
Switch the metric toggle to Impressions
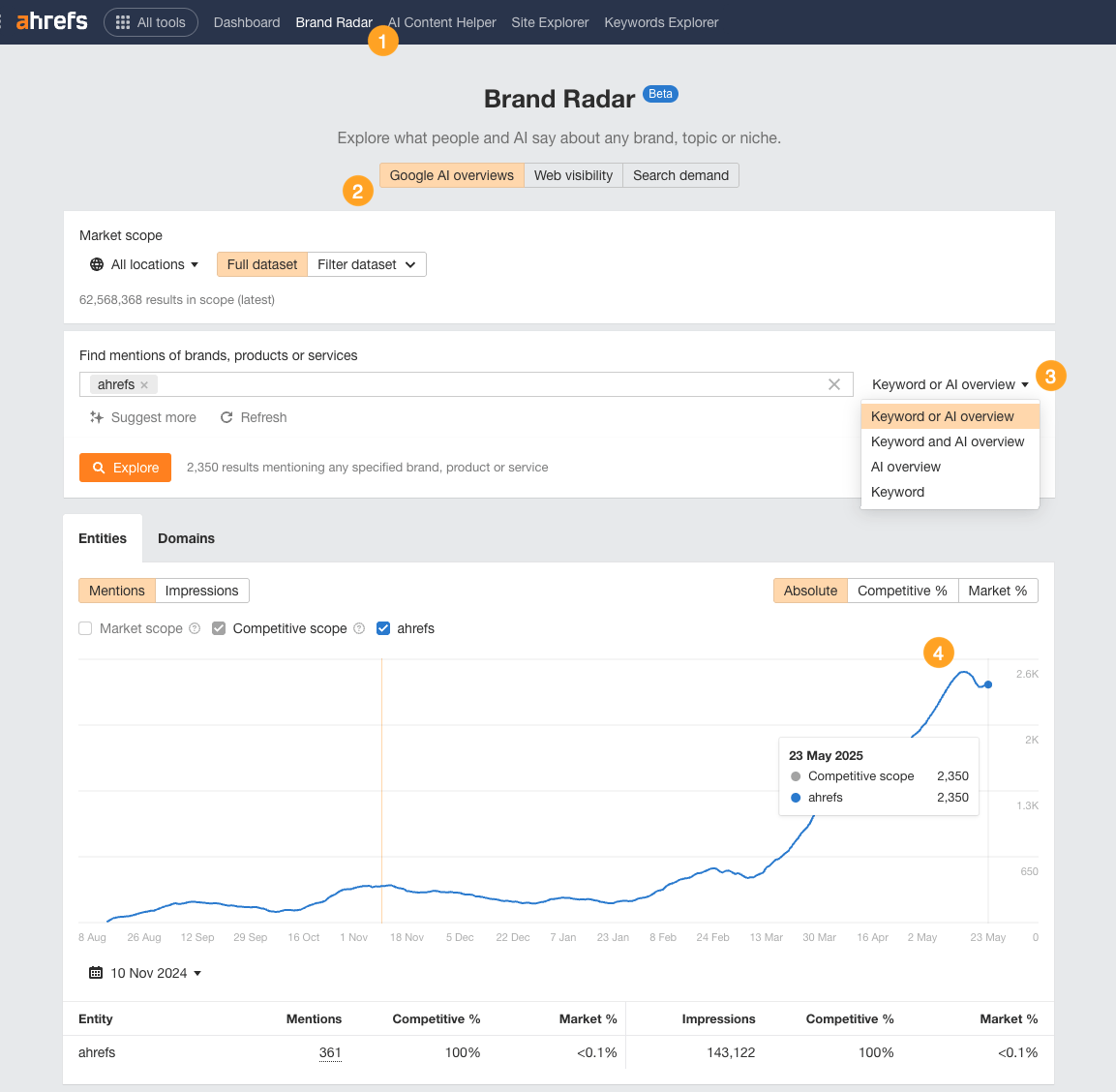(x=201, y=591)
